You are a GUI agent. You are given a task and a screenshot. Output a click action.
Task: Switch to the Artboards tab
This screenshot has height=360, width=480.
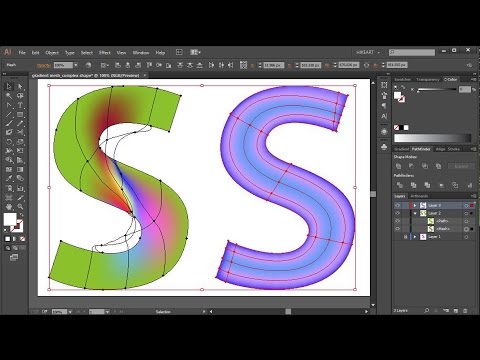(x=419, y=196)
